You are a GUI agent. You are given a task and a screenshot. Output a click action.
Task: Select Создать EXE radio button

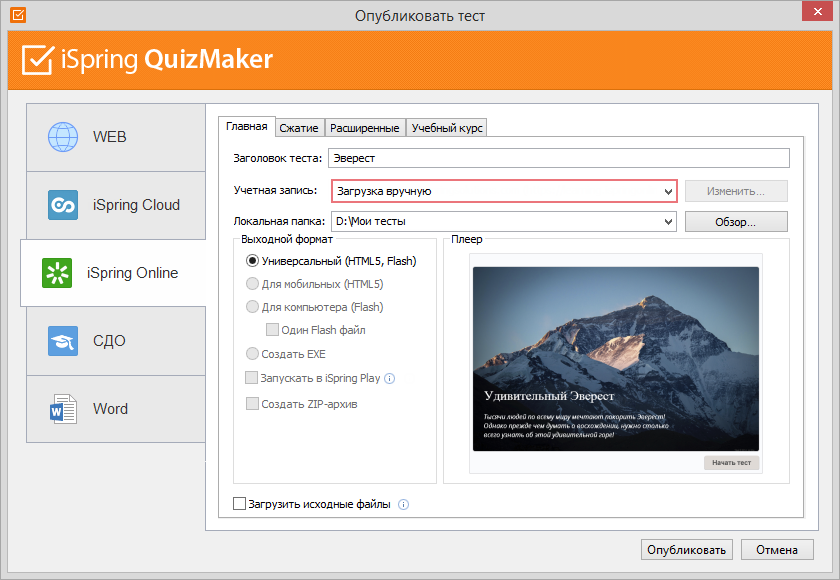[x=252, y=354]
